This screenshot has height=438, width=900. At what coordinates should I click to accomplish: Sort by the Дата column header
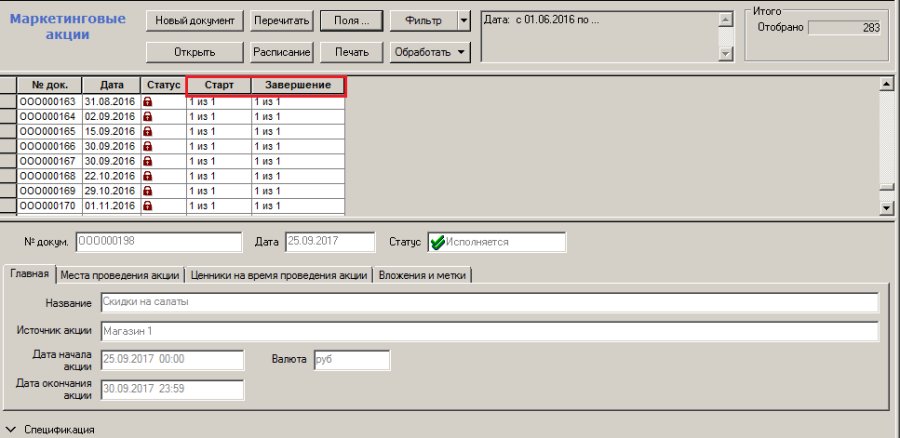click(111, 85)
